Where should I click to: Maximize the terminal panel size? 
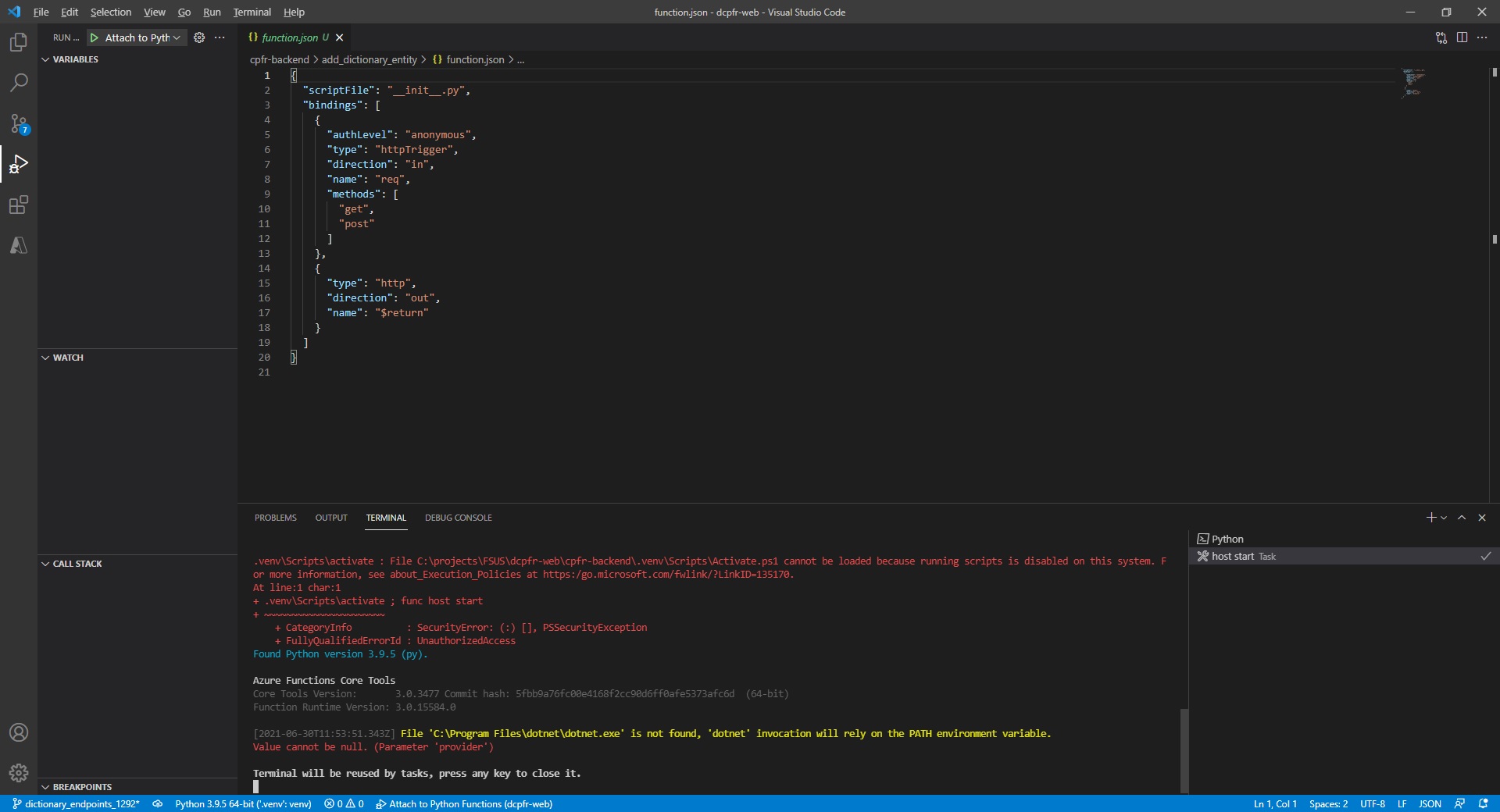[x=1462, y=518]
